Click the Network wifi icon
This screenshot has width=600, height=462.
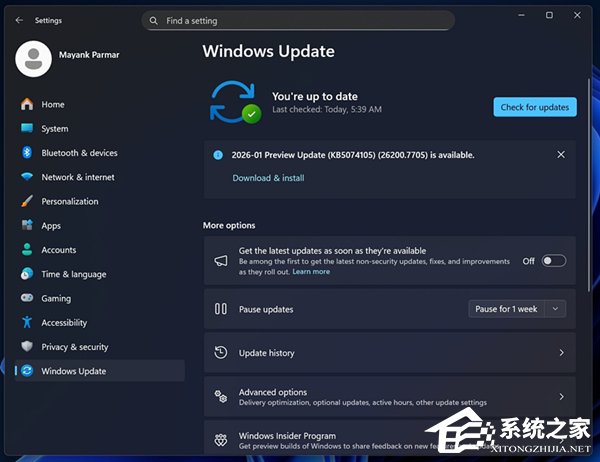click(x=27, y=176)
